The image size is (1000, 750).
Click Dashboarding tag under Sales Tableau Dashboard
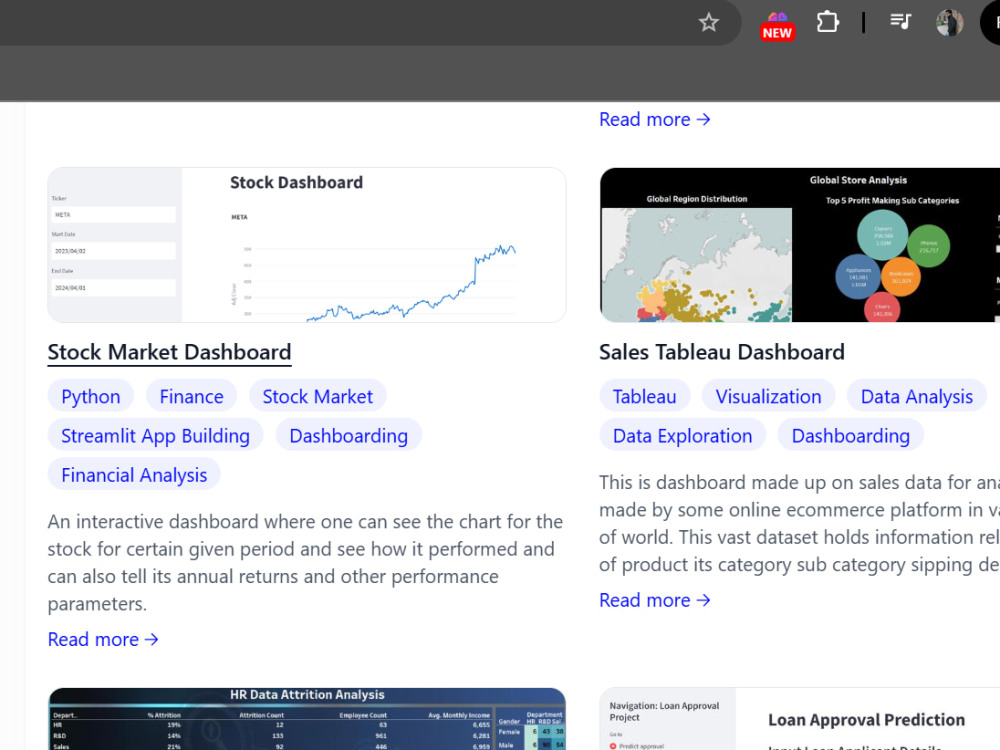tap(851, 436)
